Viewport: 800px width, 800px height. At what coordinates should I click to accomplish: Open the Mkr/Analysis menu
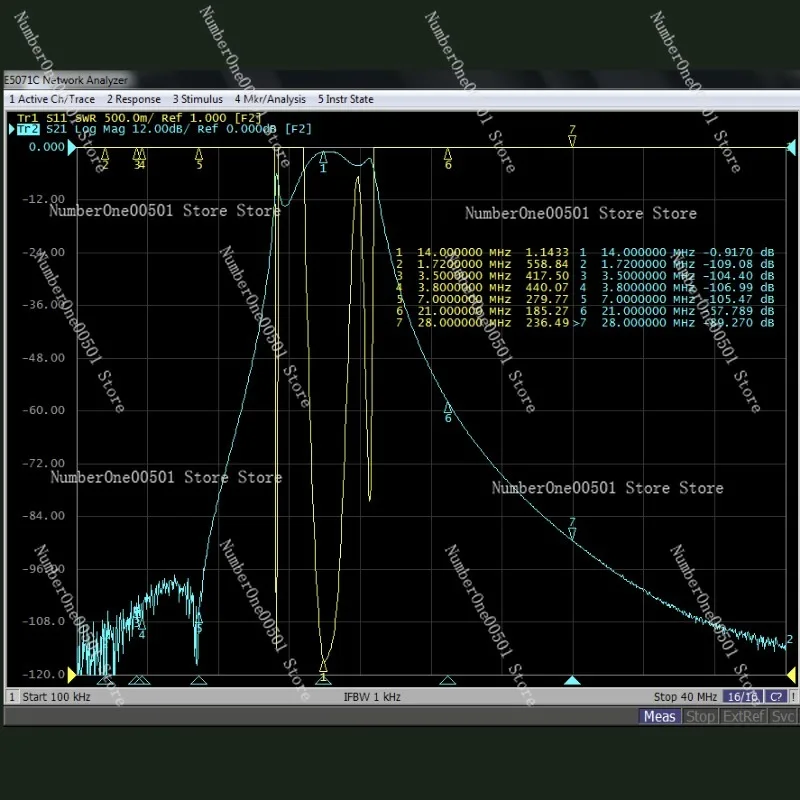coord(270,99)
